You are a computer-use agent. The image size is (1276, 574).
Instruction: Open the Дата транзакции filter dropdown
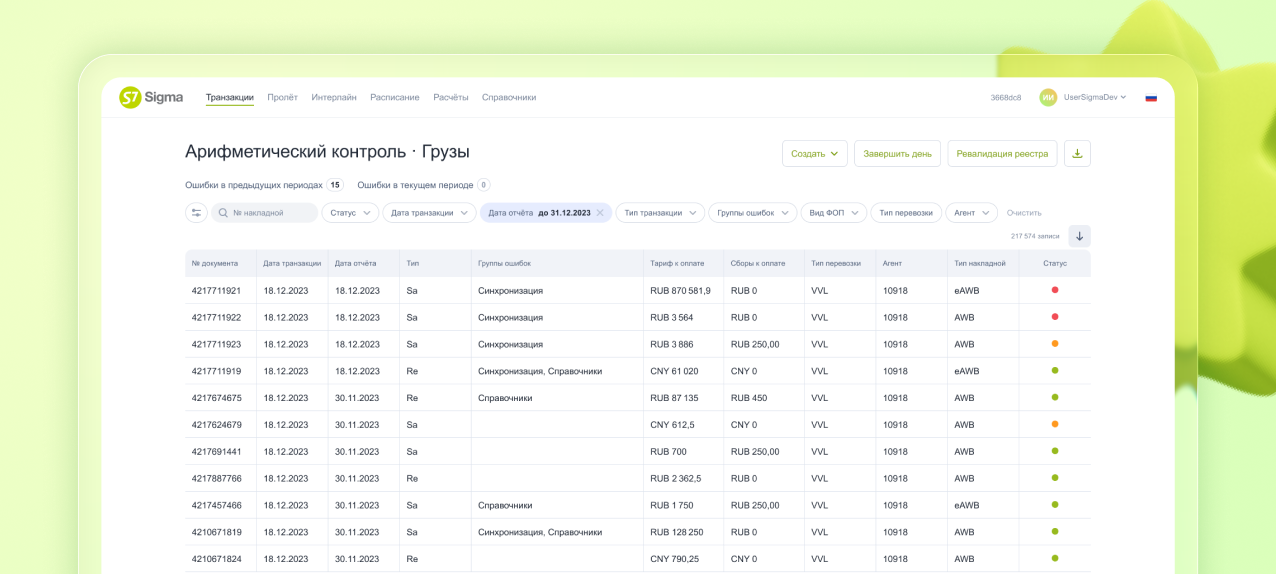(x=429, y=213)
